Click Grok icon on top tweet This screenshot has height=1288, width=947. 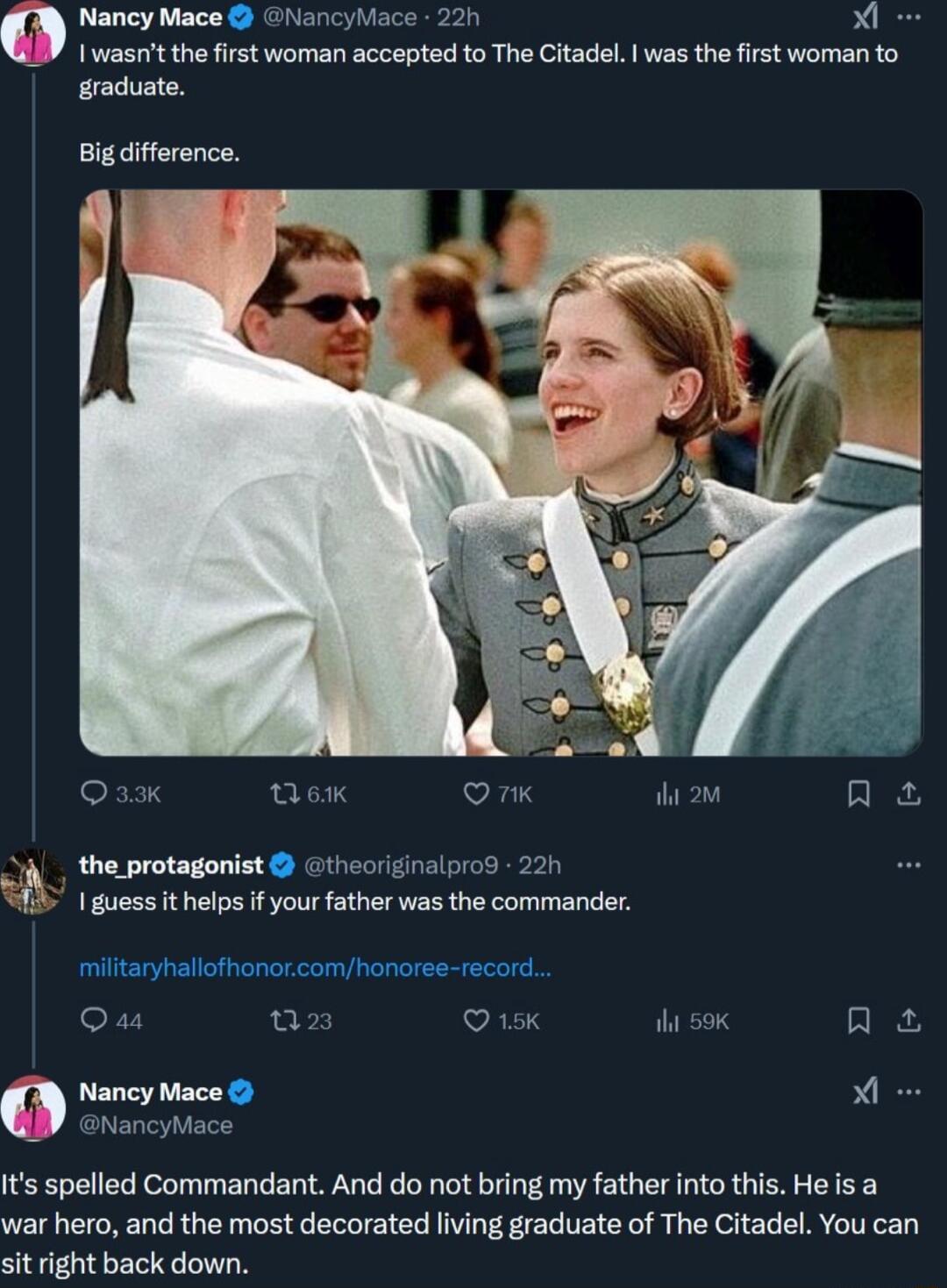[865, 17]
